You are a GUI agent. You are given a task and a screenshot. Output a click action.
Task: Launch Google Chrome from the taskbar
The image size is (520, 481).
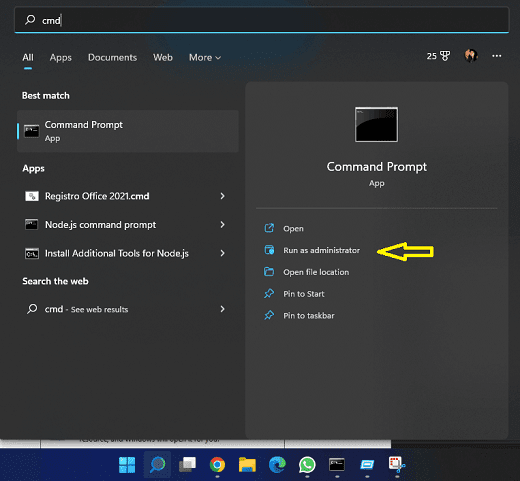217,465
